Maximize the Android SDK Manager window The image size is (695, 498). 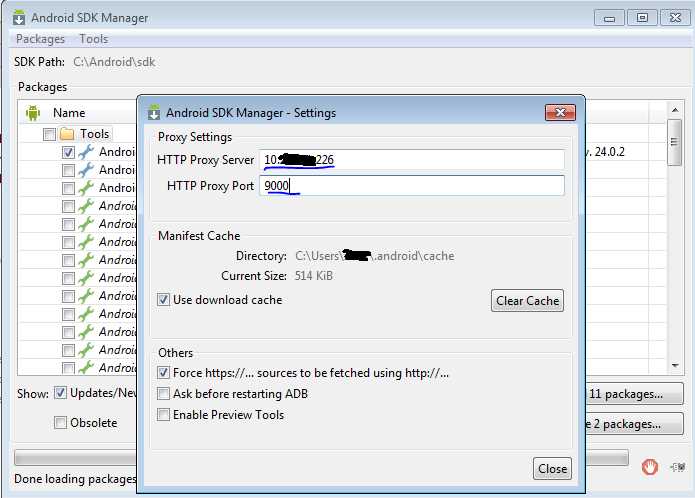(x=642, y=18)
